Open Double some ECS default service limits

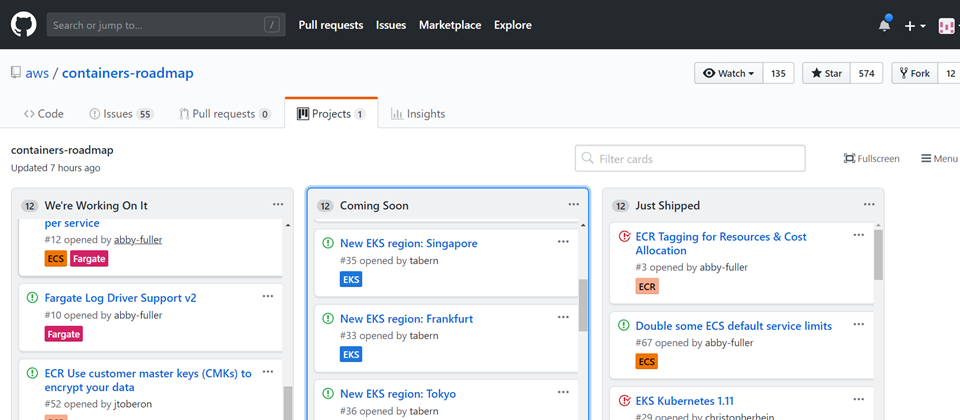click(733, 326)
